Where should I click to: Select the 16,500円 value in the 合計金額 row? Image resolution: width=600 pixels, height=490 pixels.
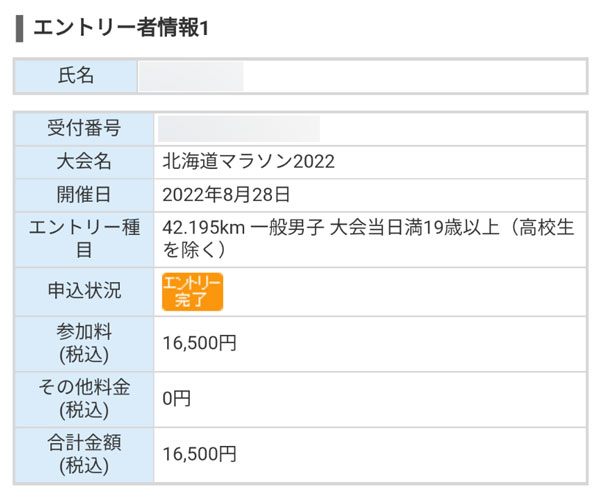tap(200, 454)
